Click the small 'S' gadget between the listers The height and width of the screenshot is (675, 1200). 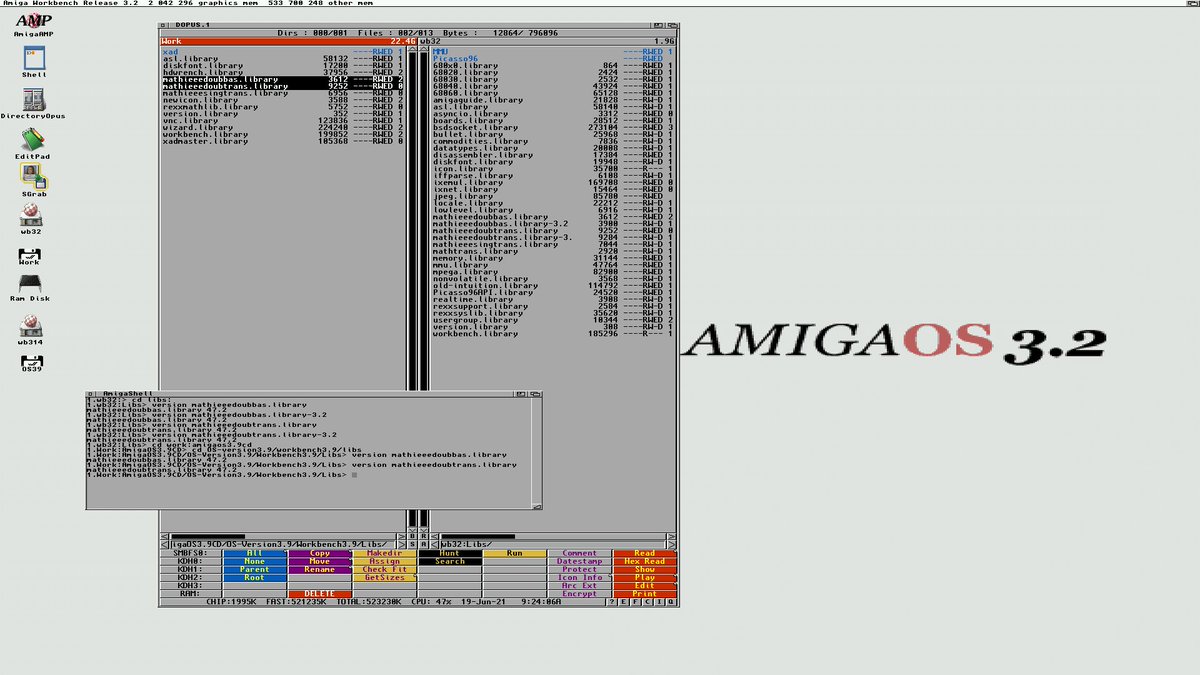coord(413,544)
